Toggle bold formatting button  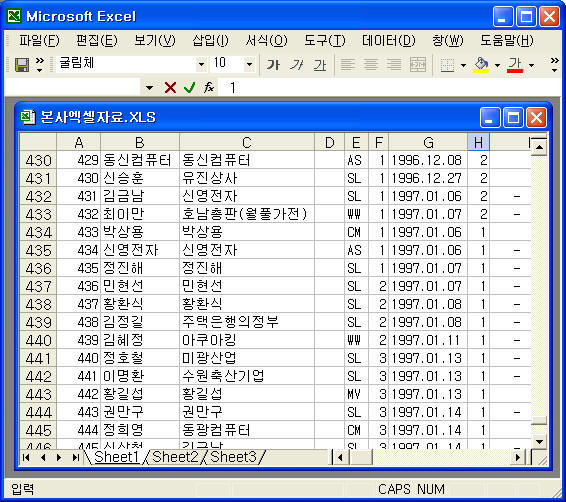coord(273,65)
